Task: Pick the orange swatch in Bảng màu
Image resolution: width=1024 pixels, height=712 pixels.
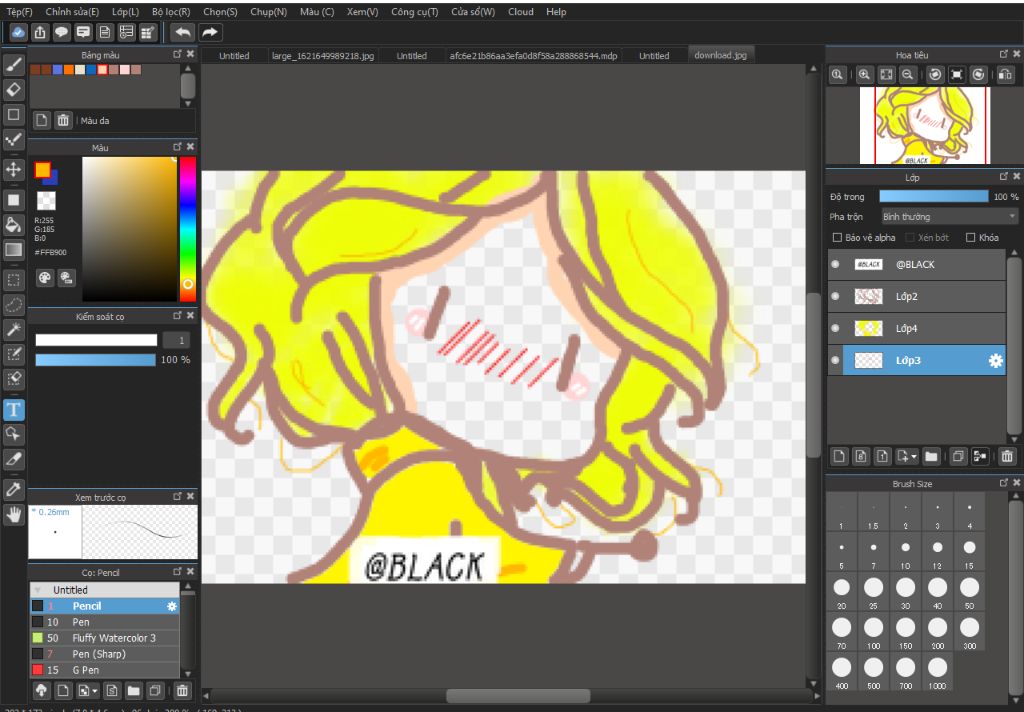Action: (69, 70)
